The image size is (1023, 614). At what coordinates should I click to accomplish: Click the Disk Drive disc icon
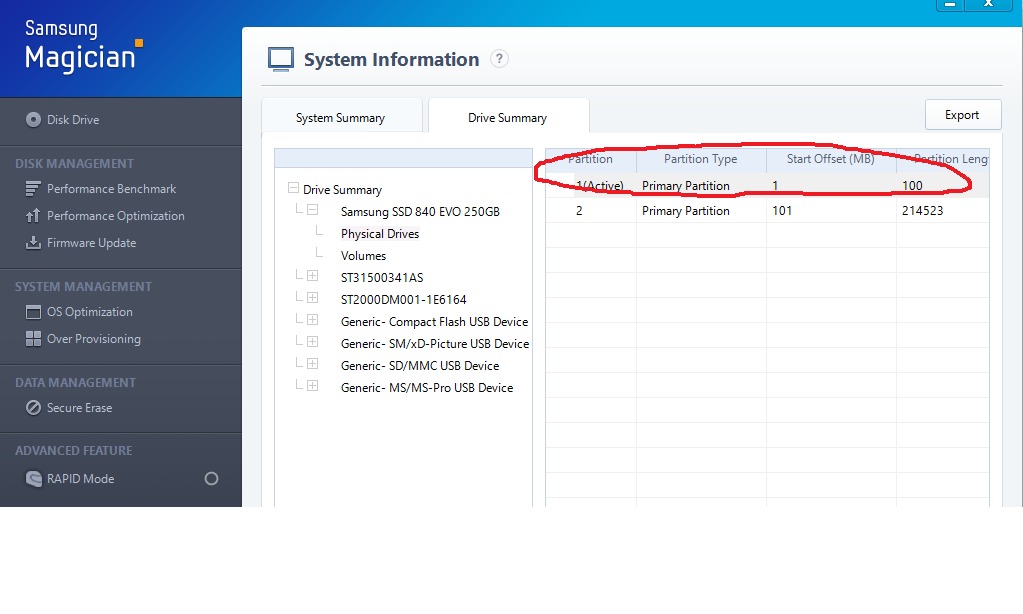(x=33, y=120)
